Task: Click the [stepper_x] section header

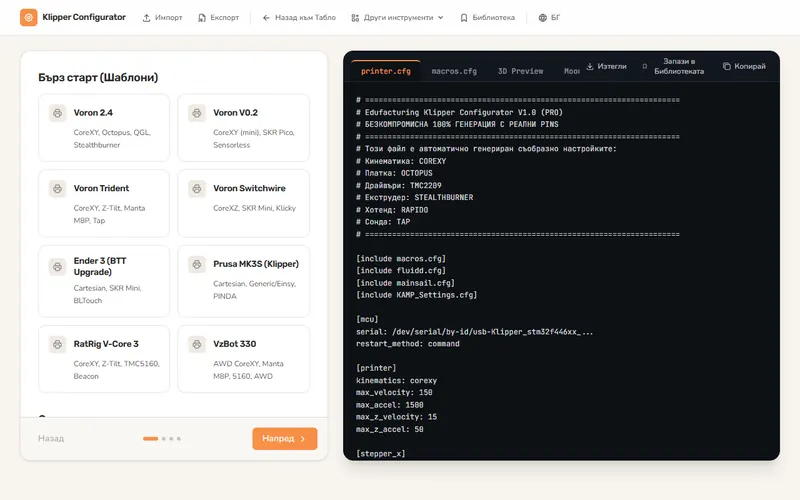Action: [x=381, y=454]
